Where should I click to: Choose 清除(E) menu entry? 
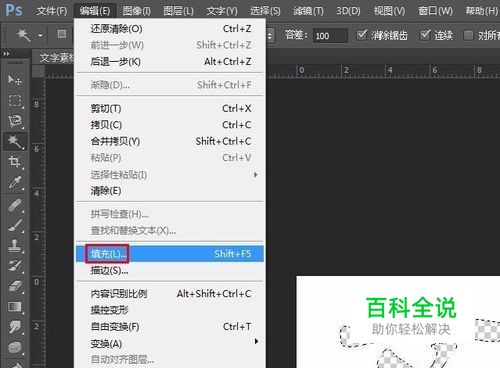tap(170, 191)
